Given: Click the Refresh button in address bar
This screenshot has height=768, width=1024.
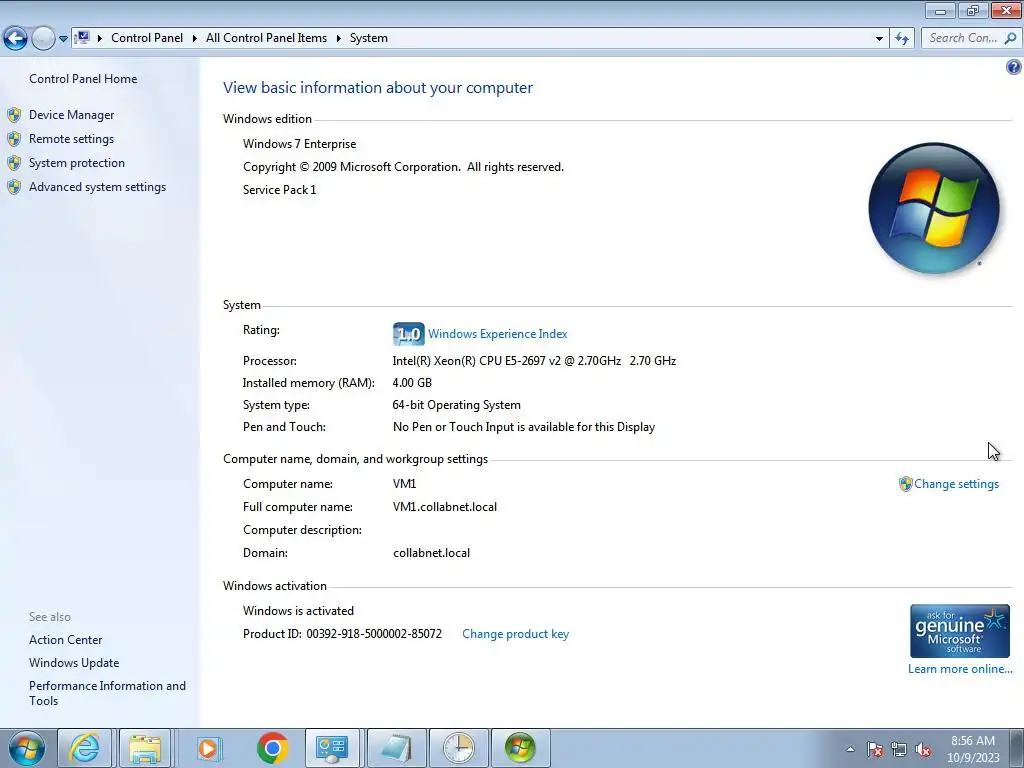Looking at the screenshot, I should [x=902, y=39].
